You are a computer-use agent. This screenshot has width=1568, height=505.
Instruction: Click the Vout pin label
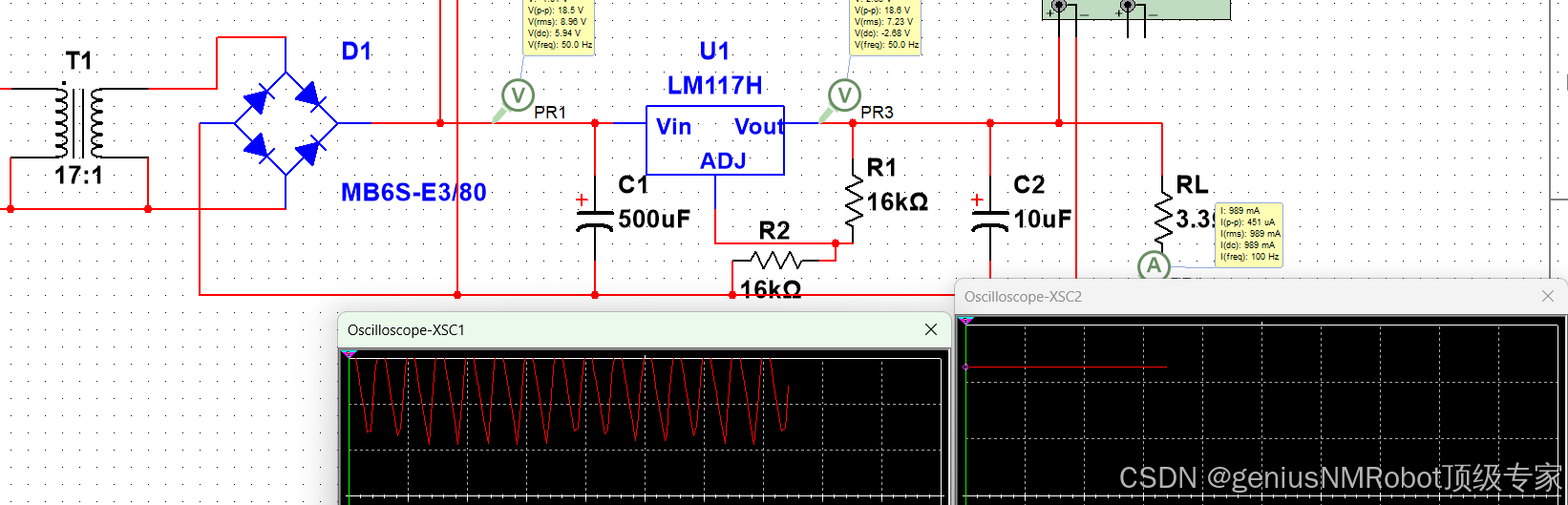[x=759, y=127]
